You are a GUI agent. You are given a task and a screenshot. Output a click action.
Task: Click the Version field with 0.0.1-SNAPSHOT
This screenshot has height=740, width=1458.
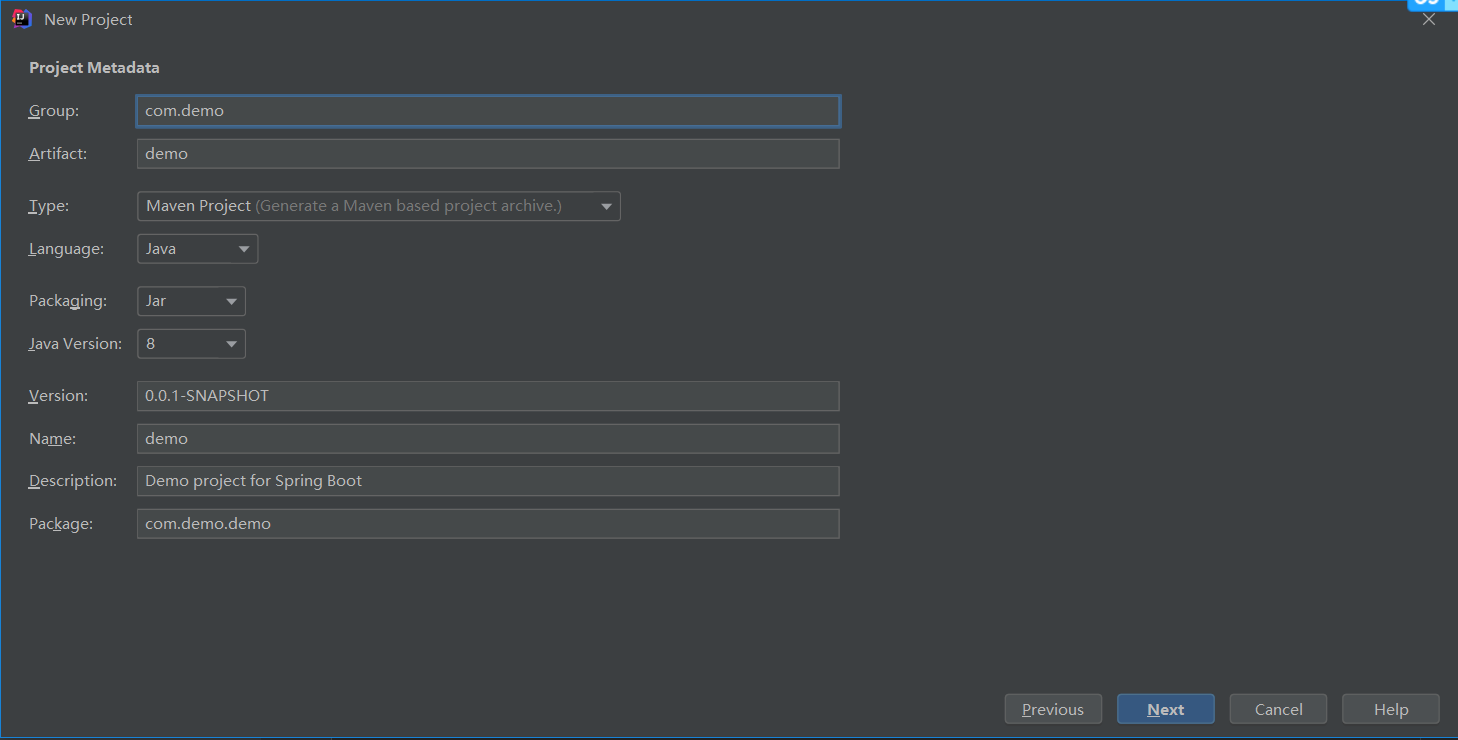pos(488,396)
